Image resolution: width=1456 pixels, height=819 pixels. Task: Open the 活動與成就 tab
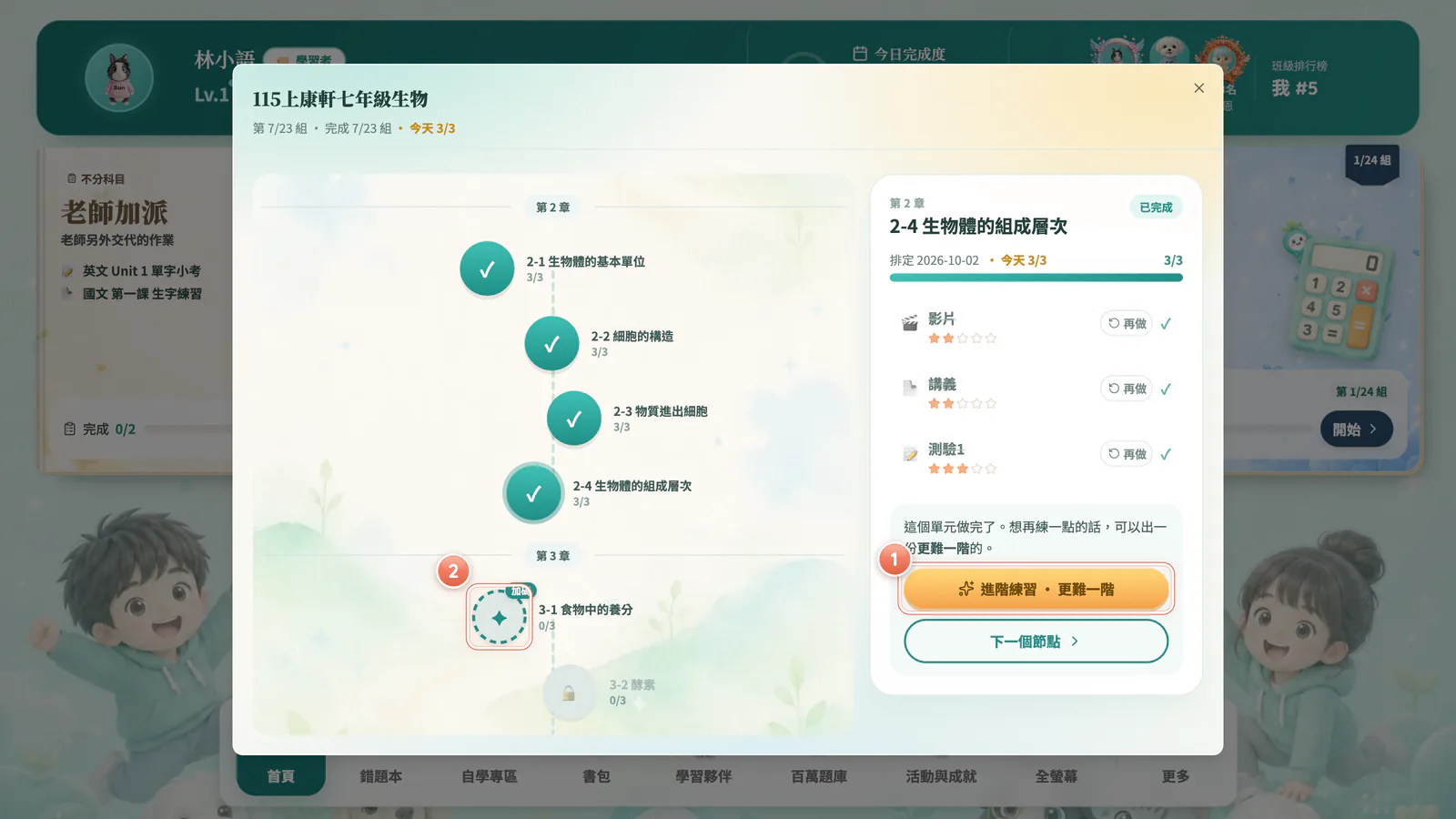[x=941, y=776]
